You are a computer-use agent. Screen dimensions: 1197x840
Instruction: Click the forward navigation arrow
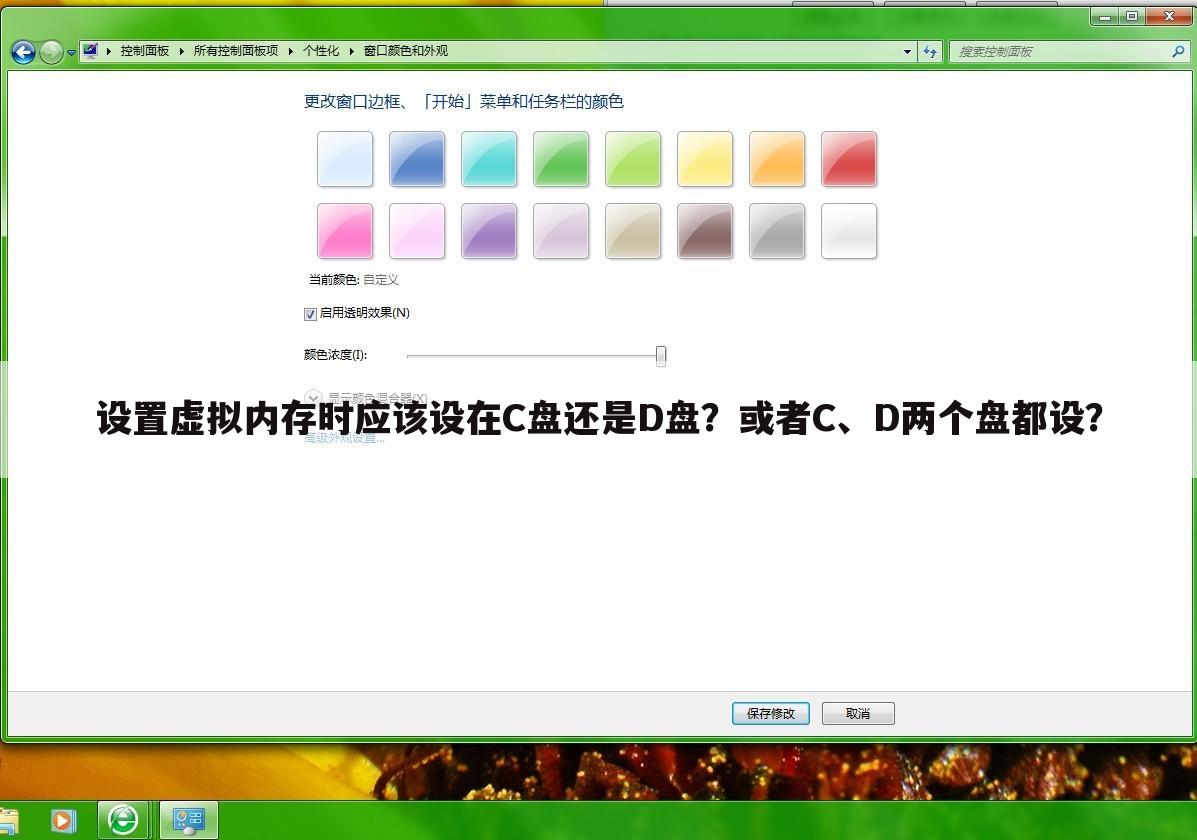[50, 52]
